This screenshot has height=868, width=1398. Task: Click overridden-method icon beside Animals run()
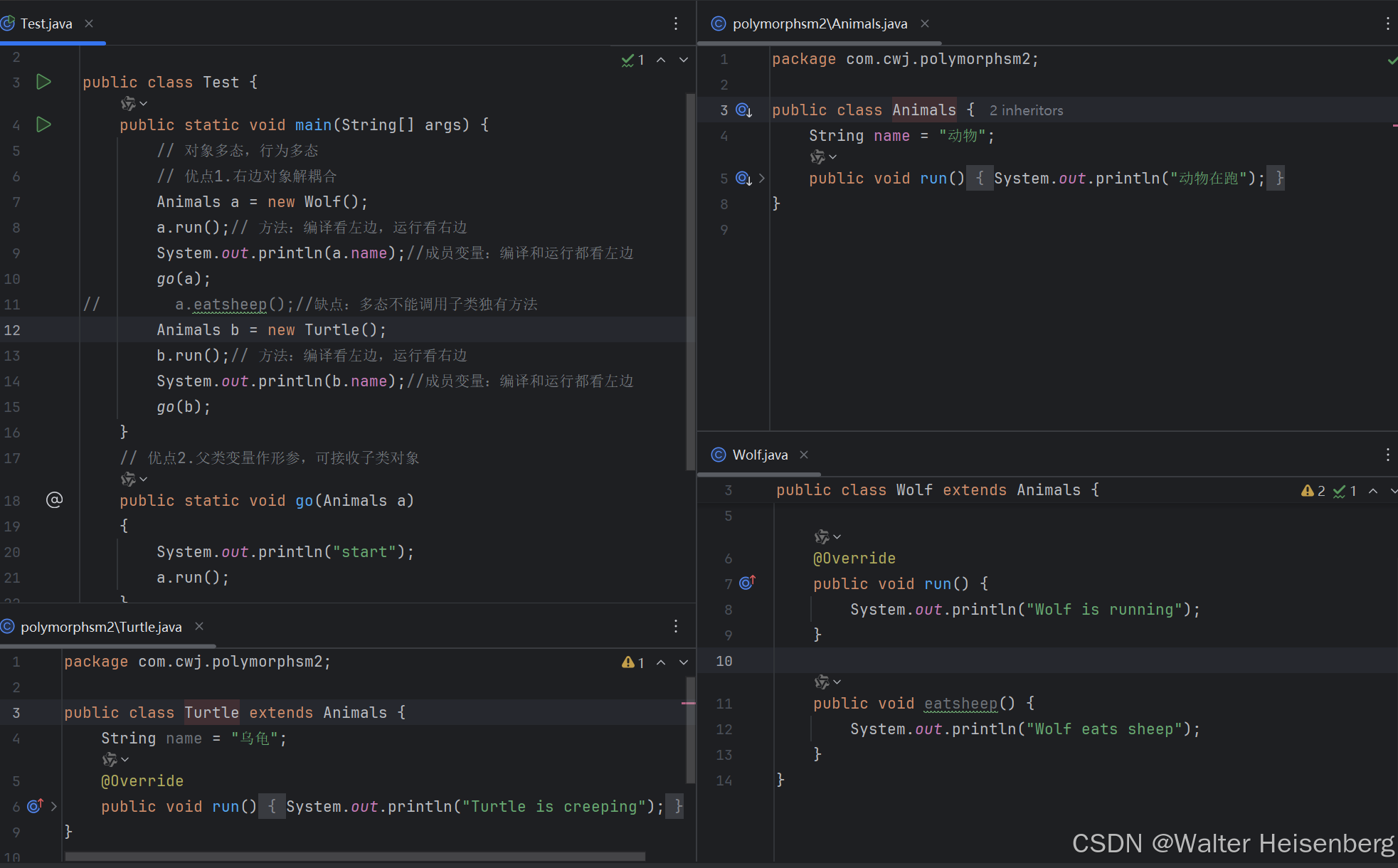tap(743, 179)
